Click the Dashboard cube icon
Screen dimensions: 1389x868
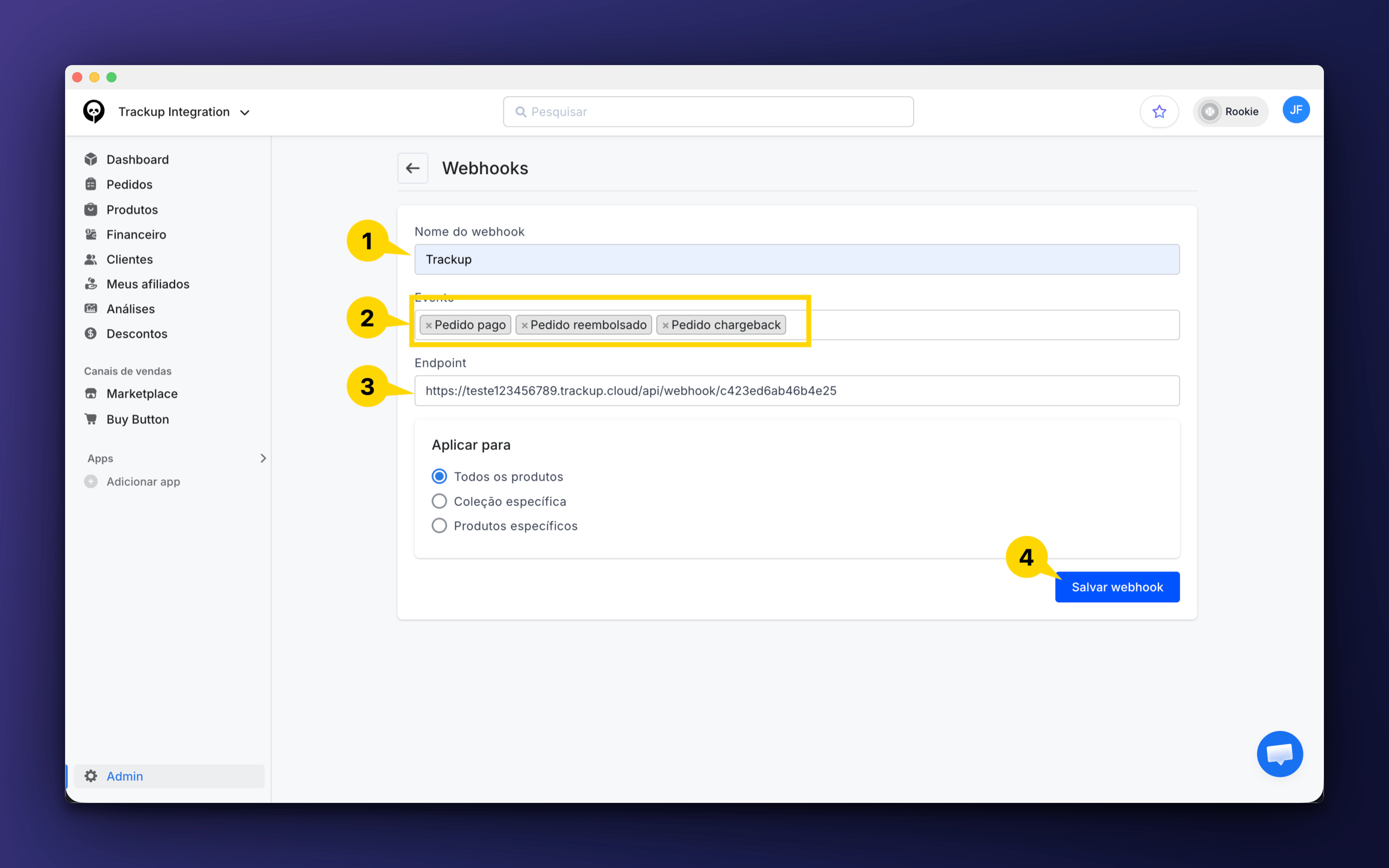[x=91, y=159]
